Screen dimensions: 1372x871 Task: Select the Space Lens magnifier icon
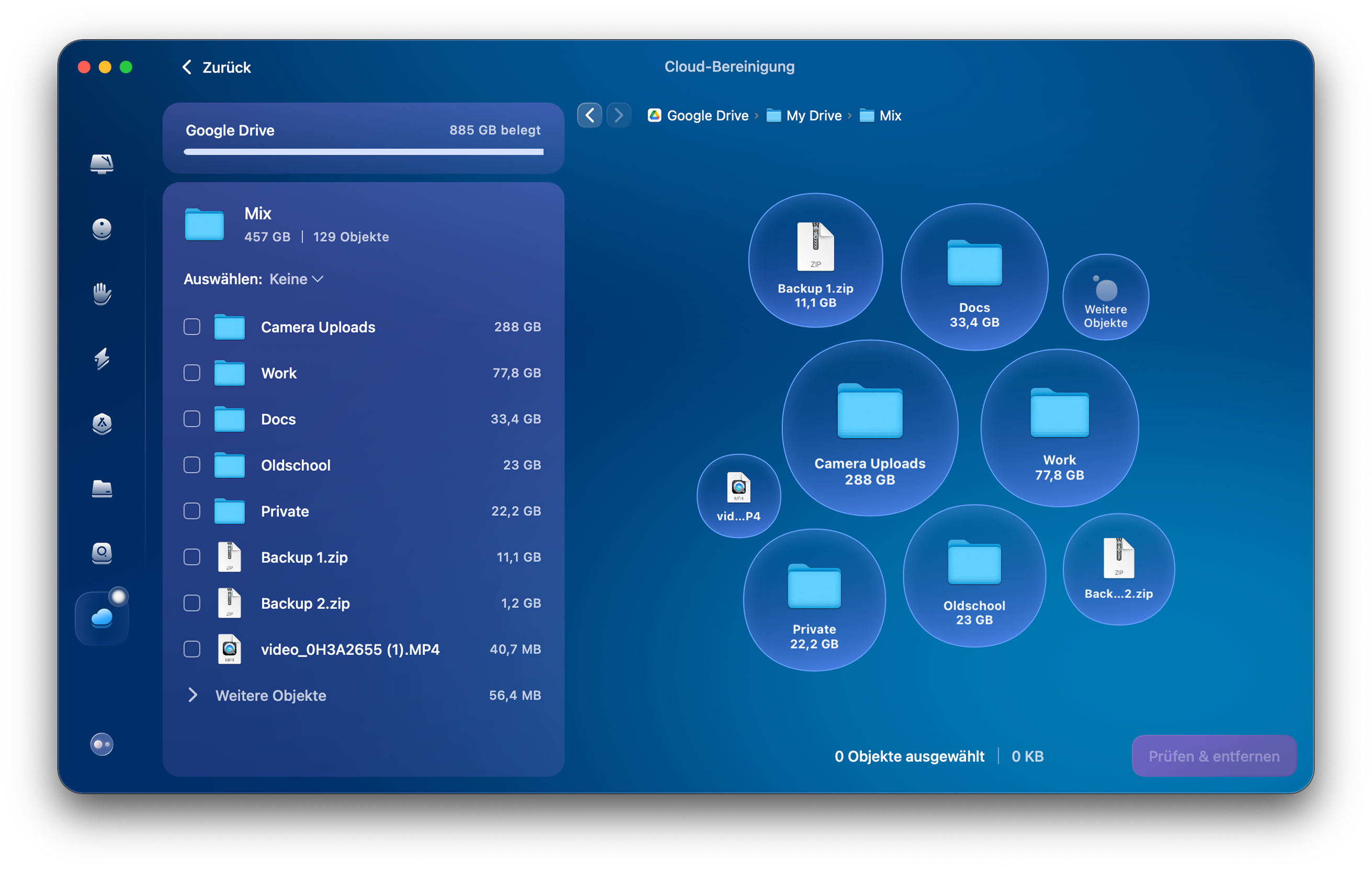pyautogui.click(x=101, y=553)
